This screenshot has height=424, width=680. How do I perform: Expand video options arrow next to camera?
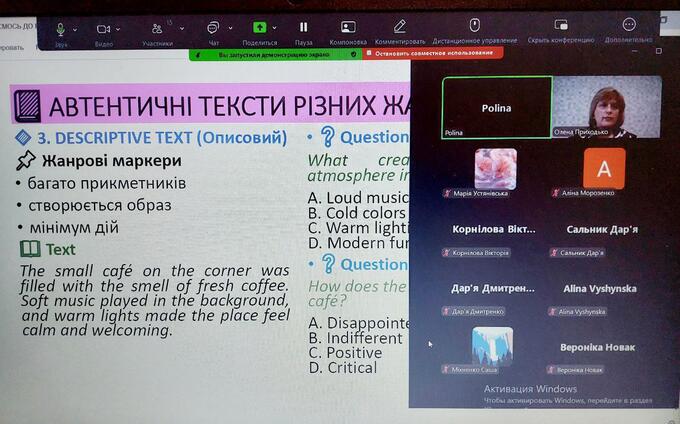[118, 30]
